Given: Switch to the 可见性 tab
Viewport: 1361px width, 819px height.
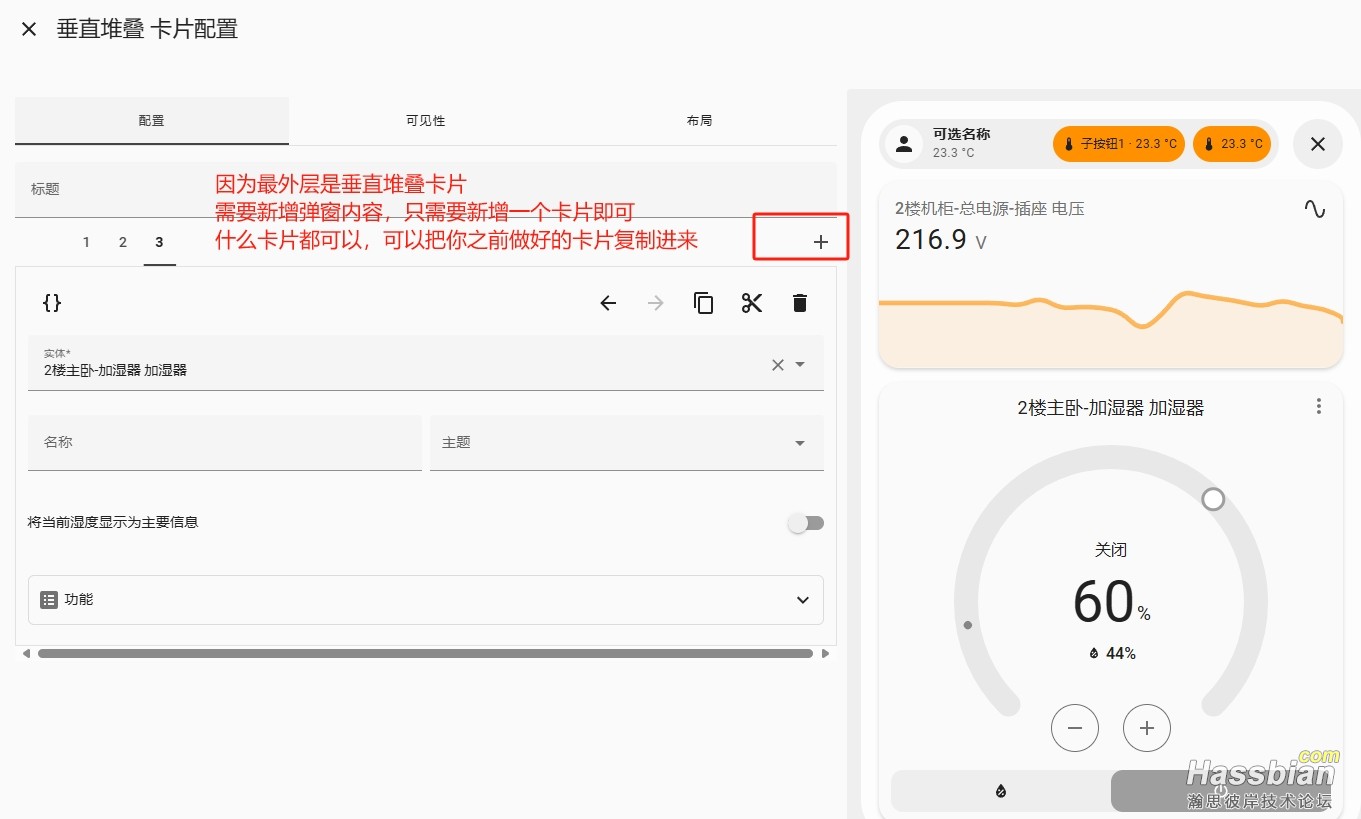Looking at the screenshot, I should tap(425, 120).
